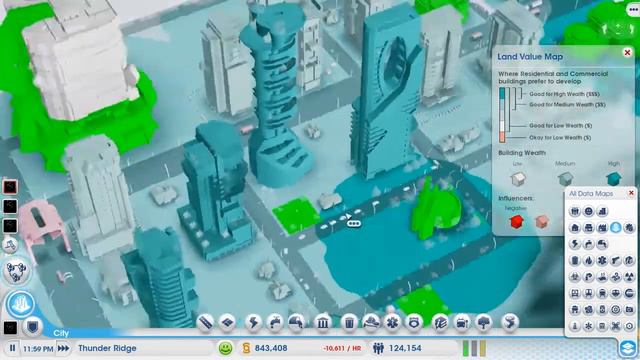Show the Density data map
The image size is (640, 360).
[x=602, y=211]
